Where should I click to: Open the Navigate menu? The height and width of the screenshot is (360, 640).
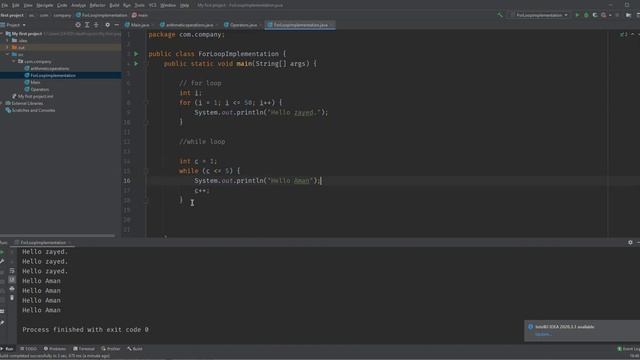[44, 5]
